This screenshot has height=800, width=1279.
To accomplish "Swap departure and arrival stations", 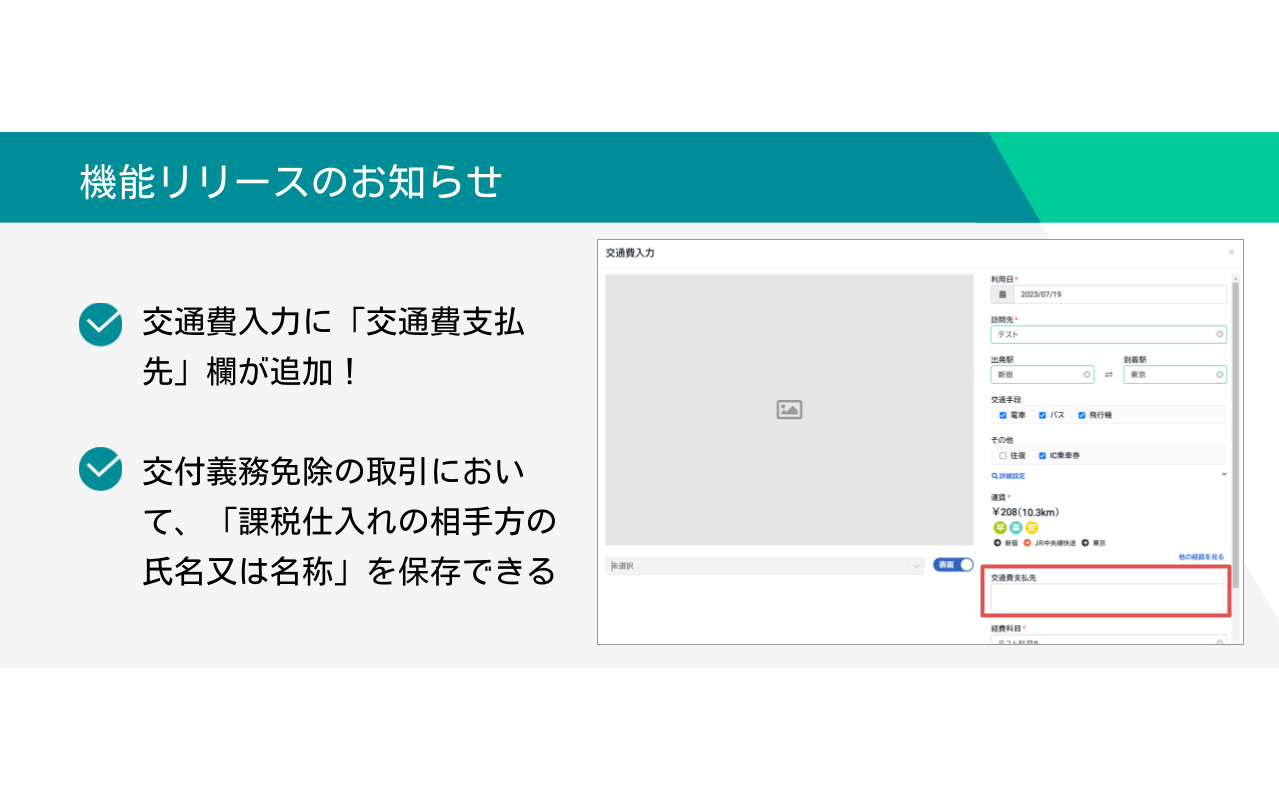I will pos(1108,375).
